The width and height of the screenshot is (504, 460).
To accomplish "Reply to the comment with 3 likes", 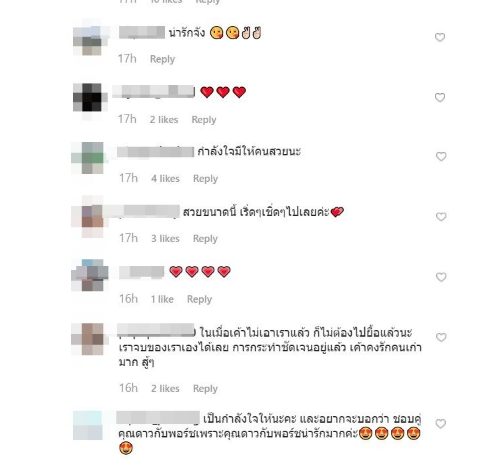I will (205, 238).
